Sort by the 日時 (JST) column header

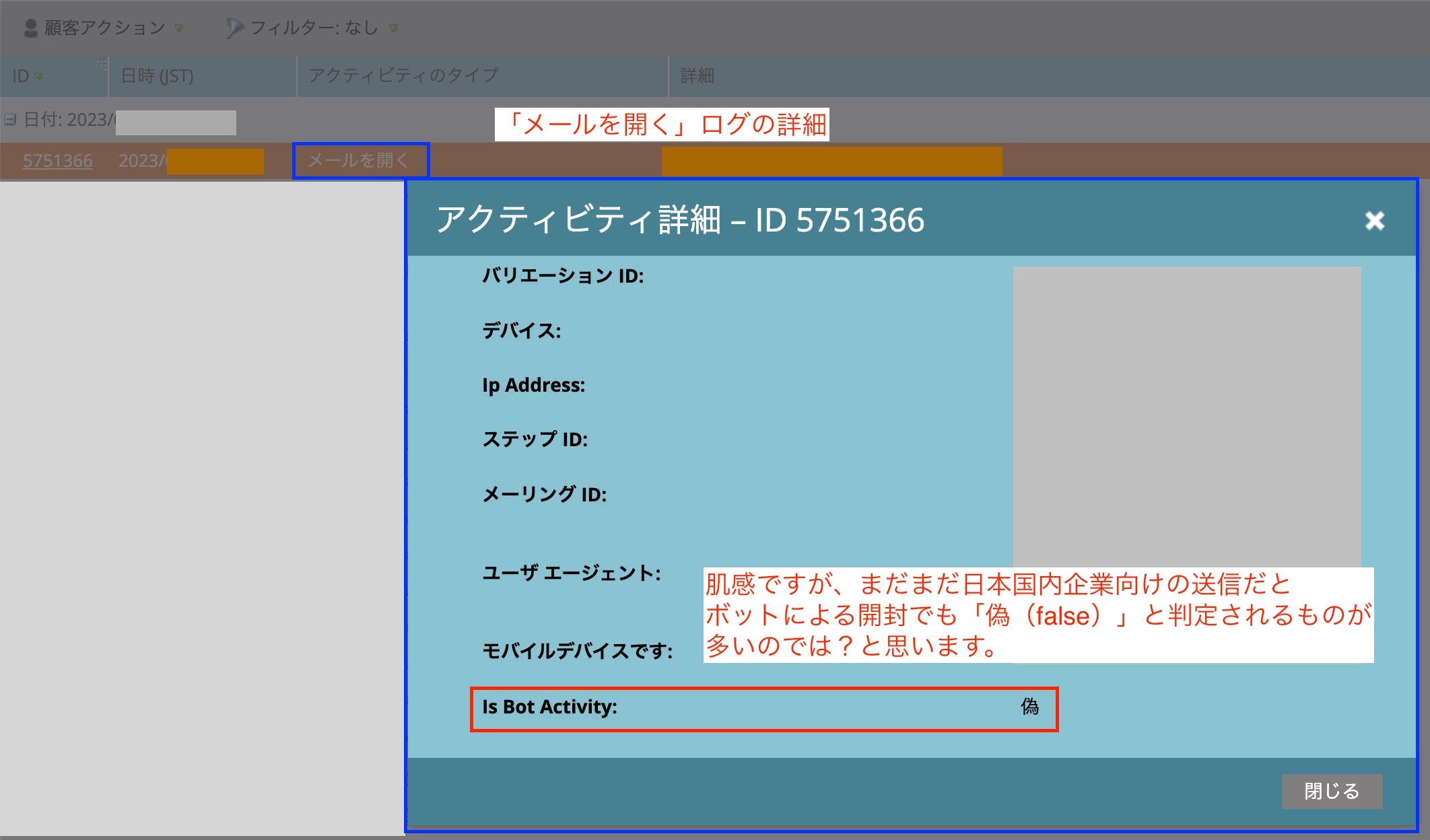tap(157, 76)
